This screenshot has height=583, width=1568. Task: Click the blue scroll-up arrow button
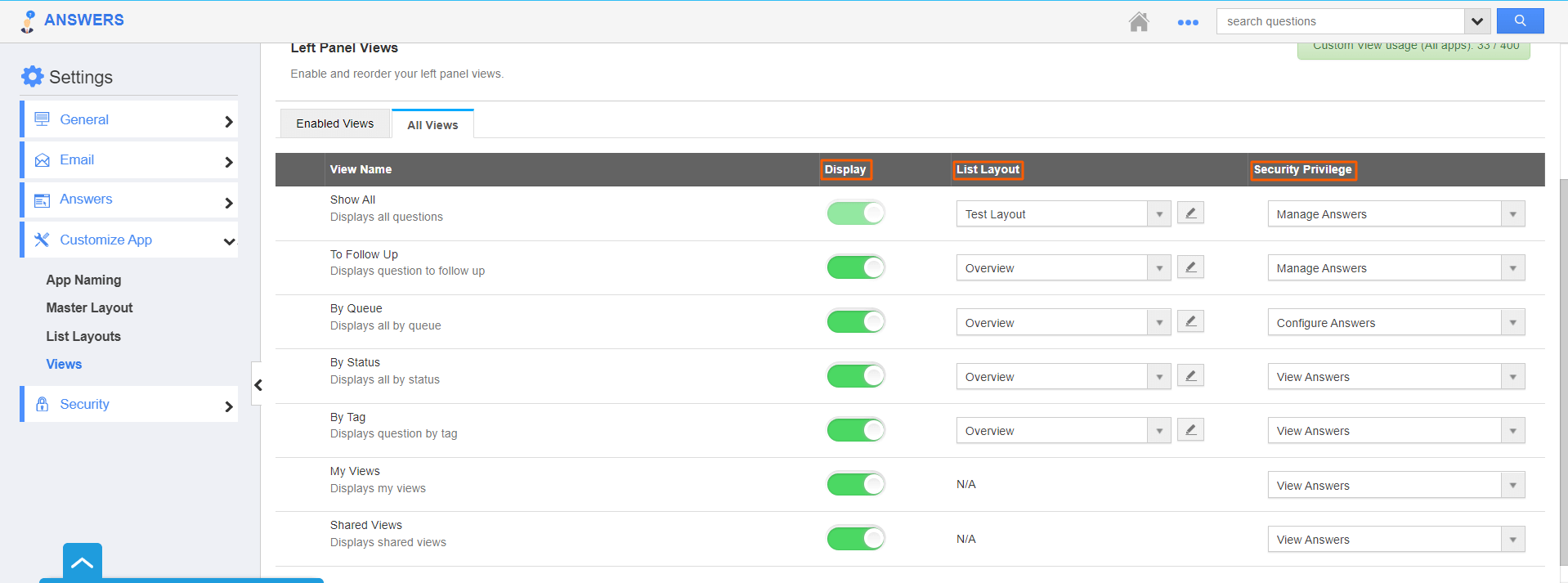click(x=83, y=563)
